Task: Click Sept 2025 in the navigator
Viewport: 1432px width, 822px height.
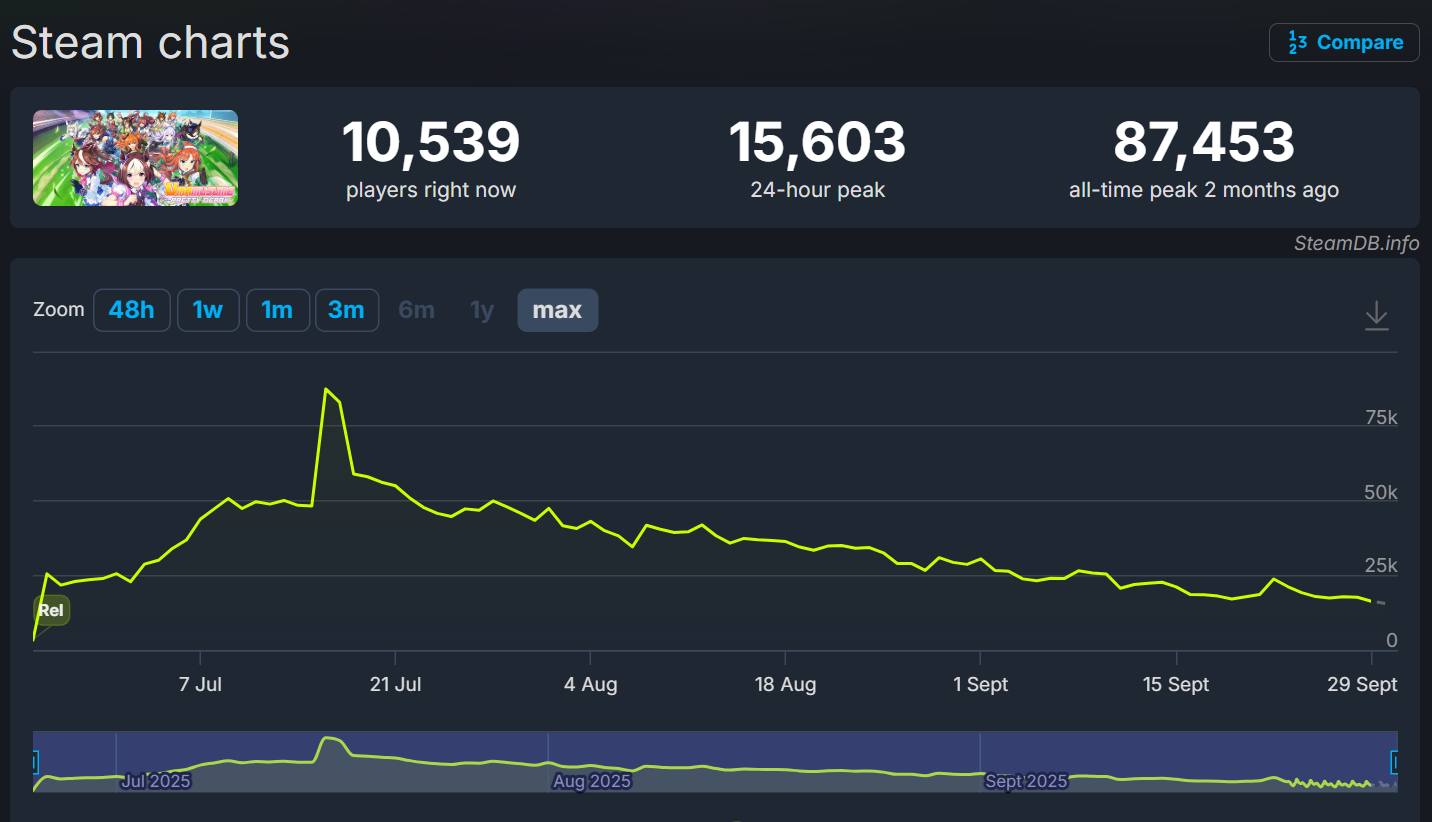Action: click(x=1026, y=781)
